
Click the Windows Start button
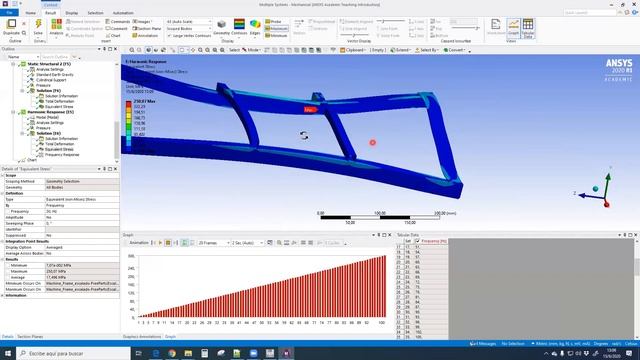tap(8, 353)
